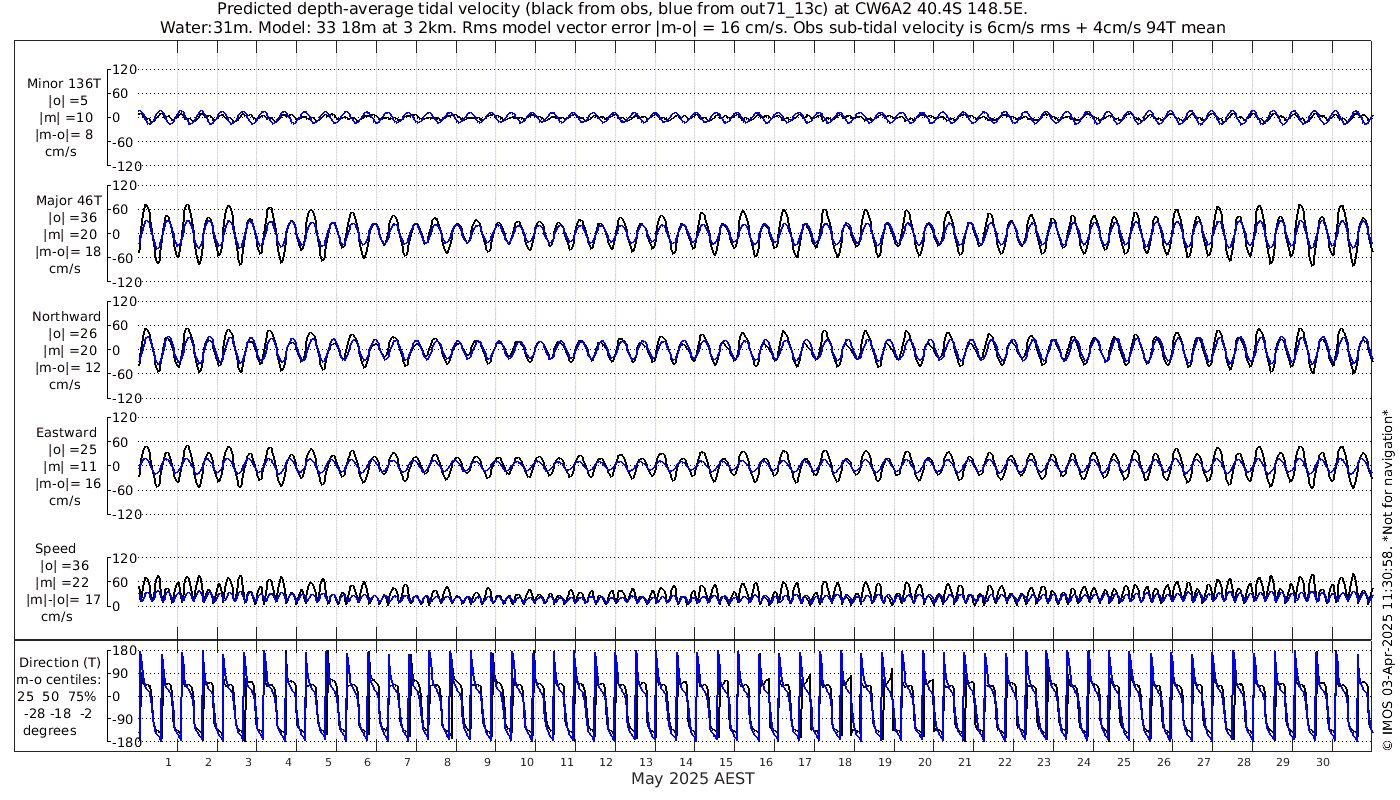Image resolution: width=1400 pixels, height=800 pixels.
Task: Click day 1 on the date axis
Action: [169, 762]
